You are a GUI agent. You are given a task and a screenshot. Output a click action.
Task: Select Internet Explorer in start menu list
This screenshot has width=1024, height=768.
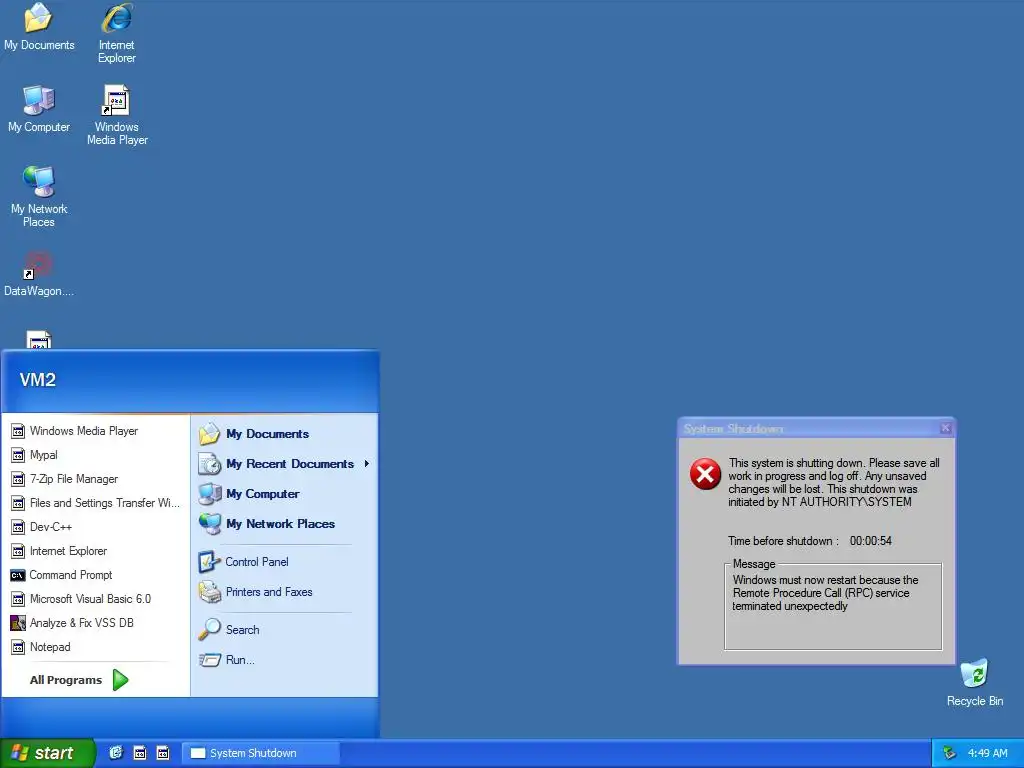pos(95,551)
